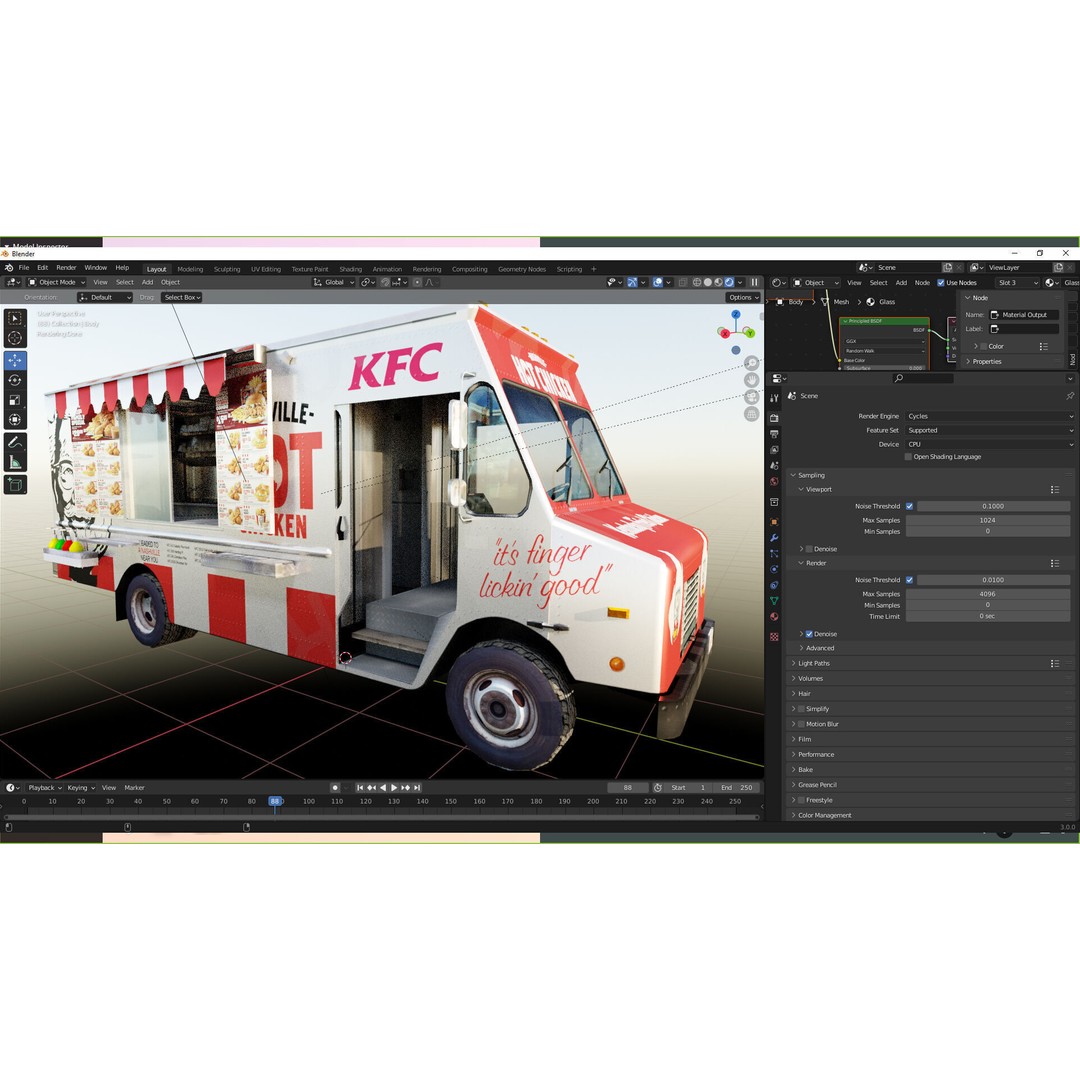Open the Global transform orientation dropdown
Image resolution: width=1080 pixels, height=1080 pixels.
click(x=333, y=282)
